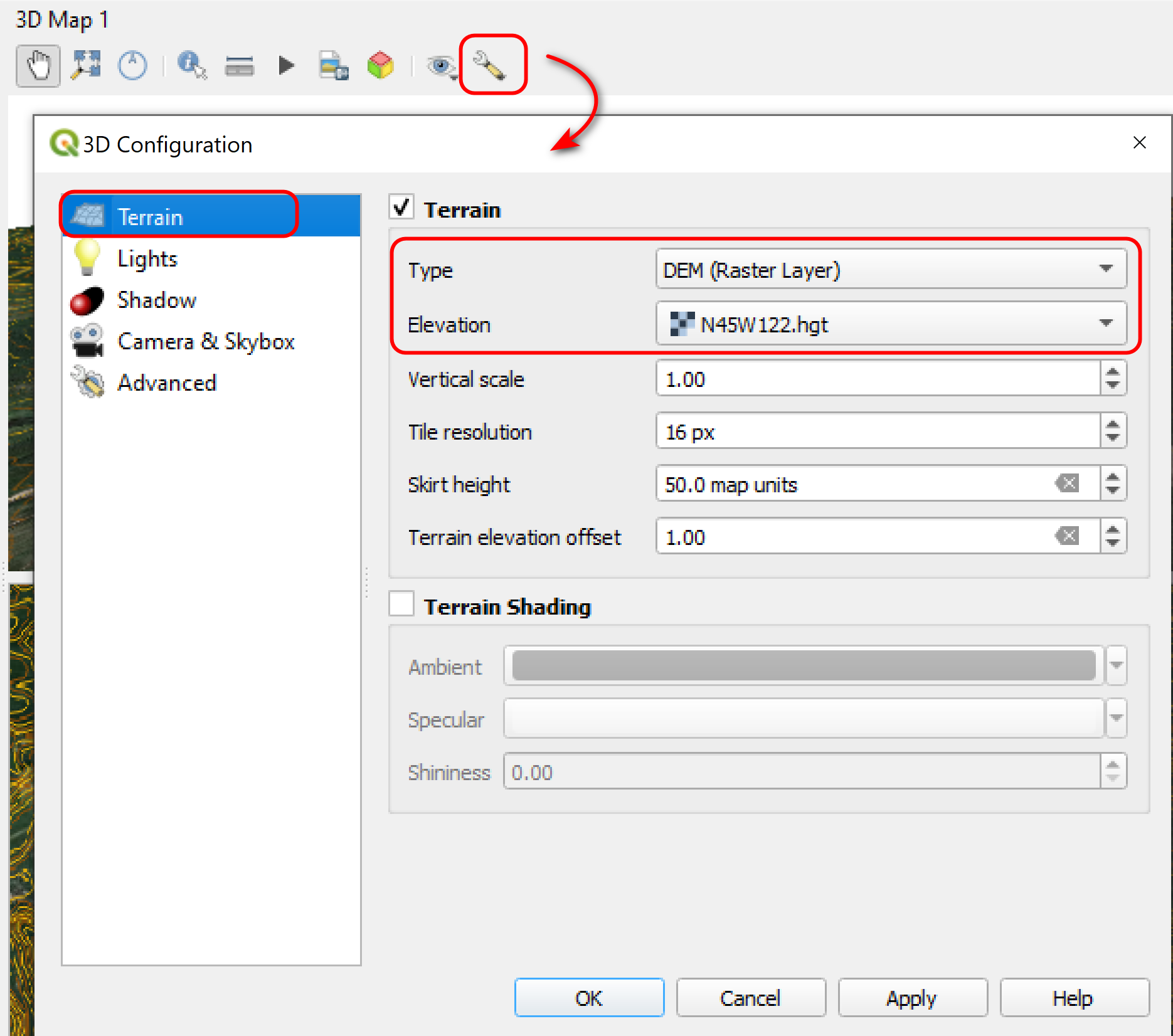Click the save as image icon

click(x=333, y=65)
